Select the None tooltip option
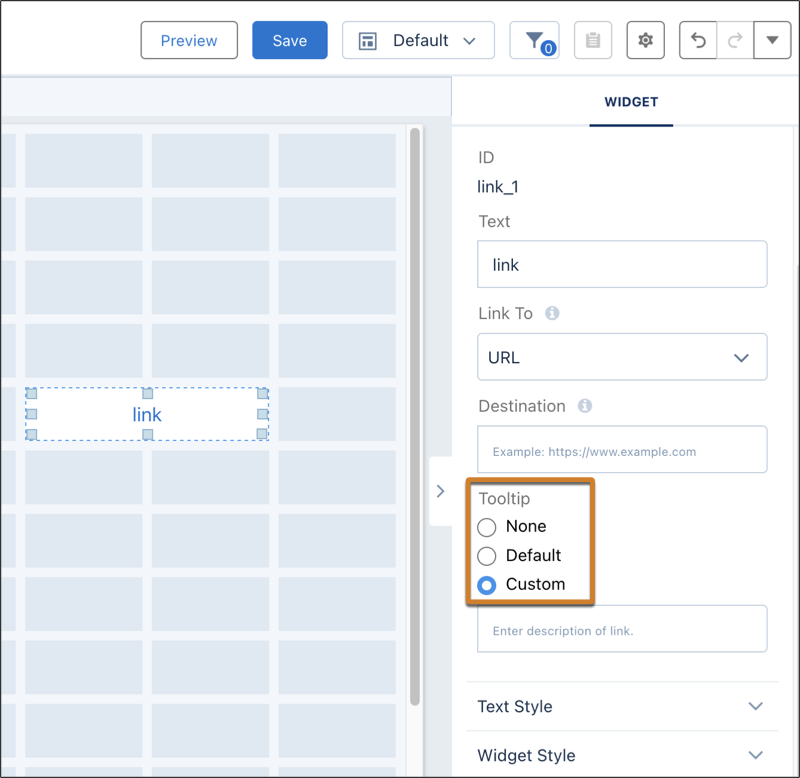 [x=487, y=527]
